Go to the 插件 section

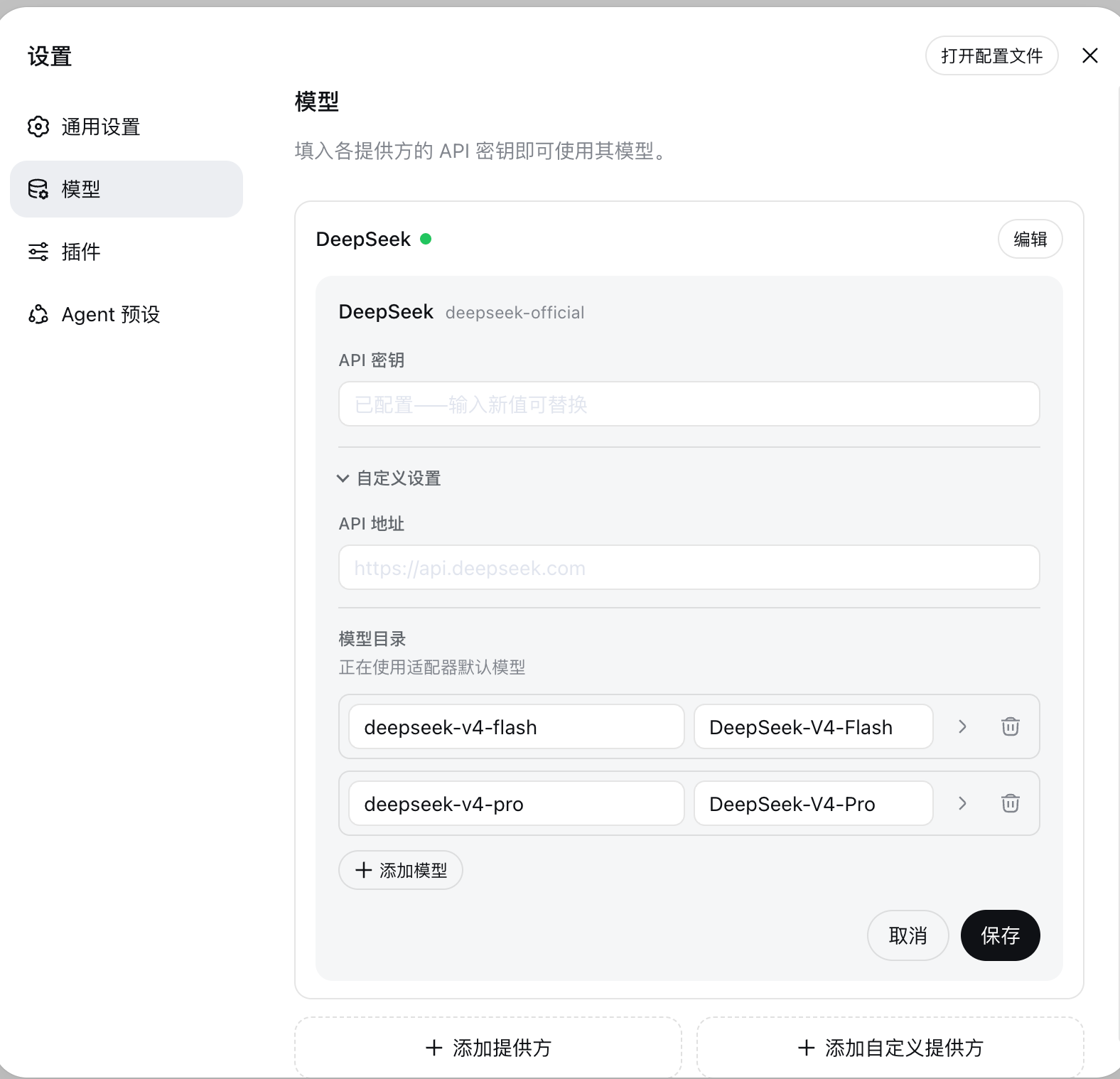[126, 252]
